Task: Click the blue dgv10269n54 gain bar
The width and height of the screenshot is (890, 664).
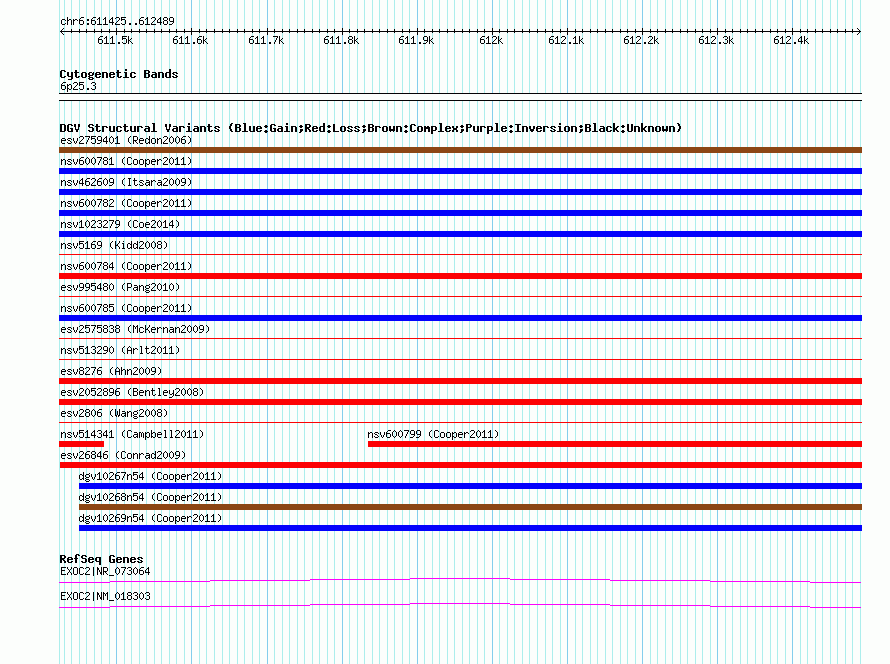Action: coord(470,528)
